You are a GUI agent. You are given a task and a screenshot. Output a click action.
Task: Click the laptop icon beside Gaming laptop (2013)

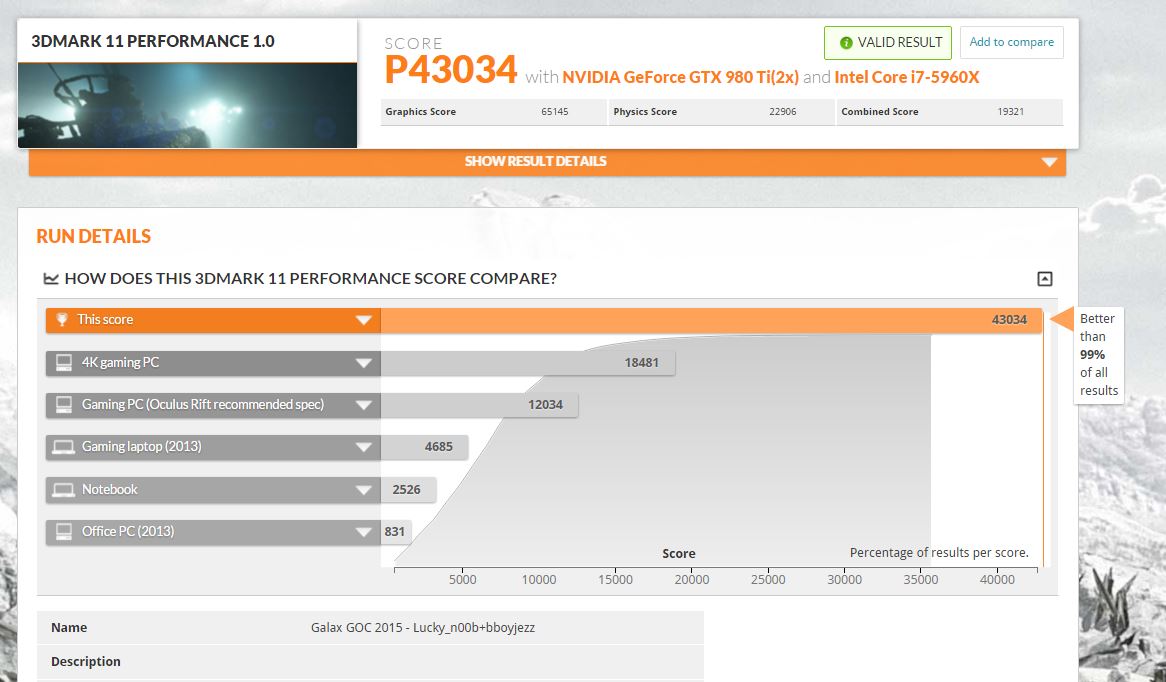[63, 447]
